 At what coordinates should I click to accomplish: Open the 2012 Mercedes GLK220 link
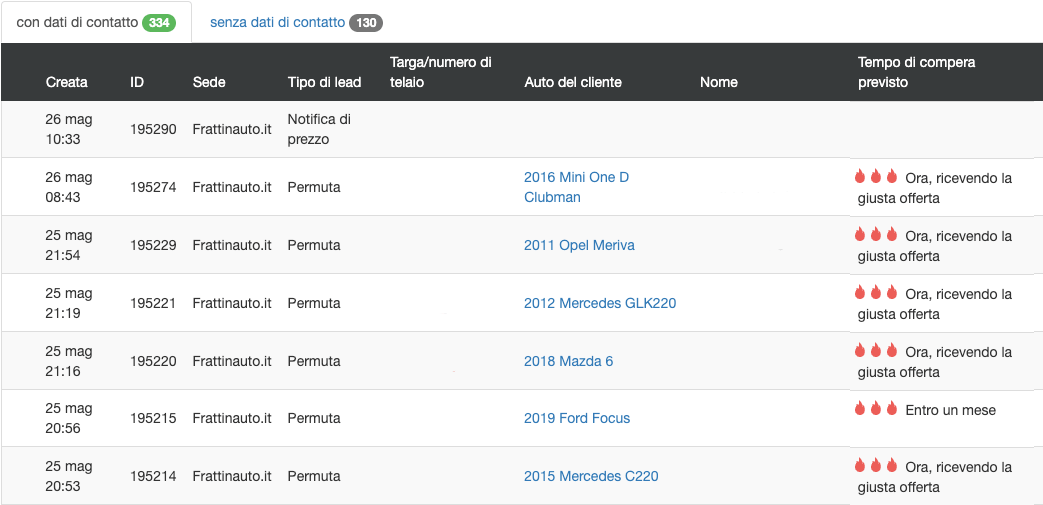(600, 303)
